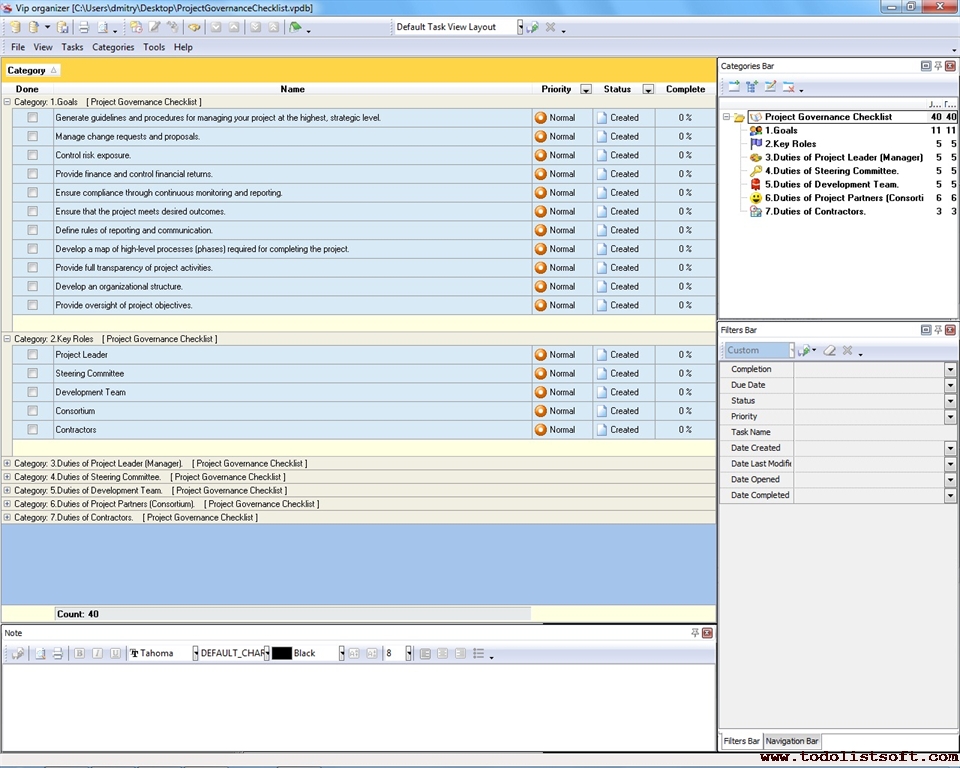
Task: Click the Category grouping header button
Action: click(32, 70)
